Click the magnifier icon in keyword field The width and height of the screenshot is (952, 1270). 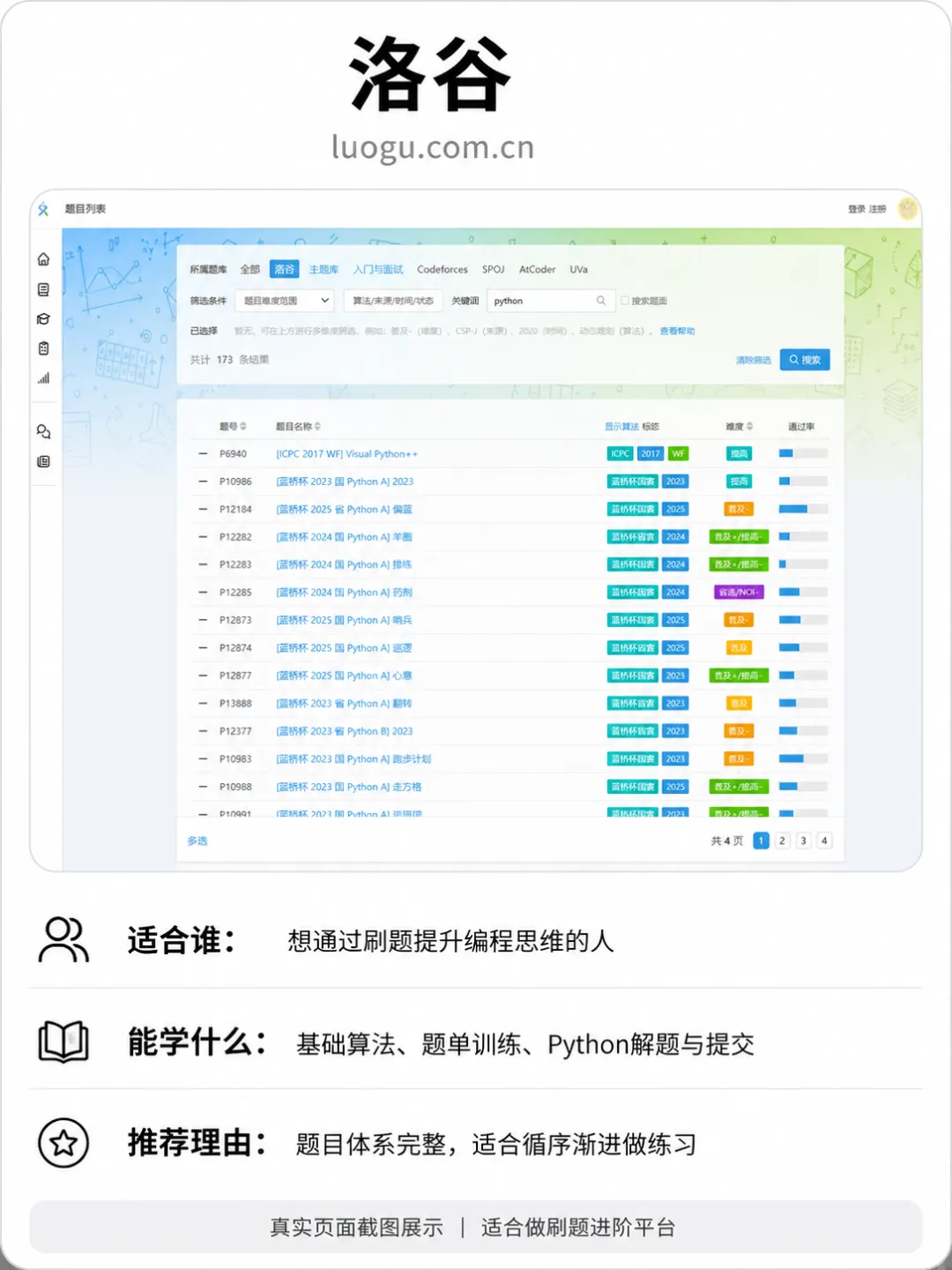[x=600, y=301]
